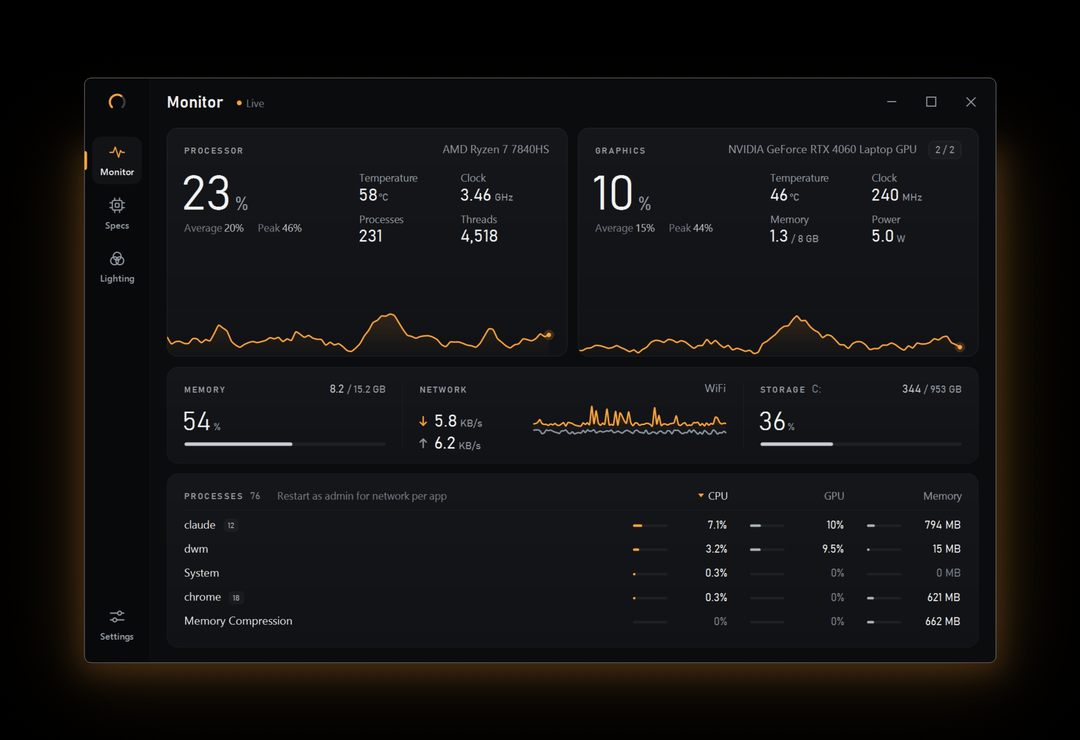Click the Monitor pulse icon

click(117, 152)
